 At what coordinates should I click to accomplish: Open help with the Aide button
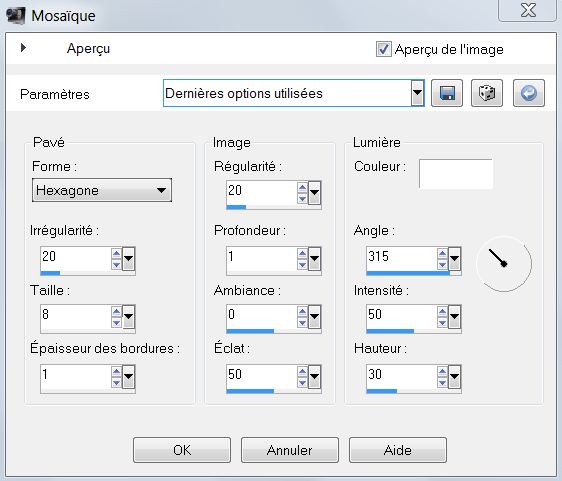pos(397,450)
